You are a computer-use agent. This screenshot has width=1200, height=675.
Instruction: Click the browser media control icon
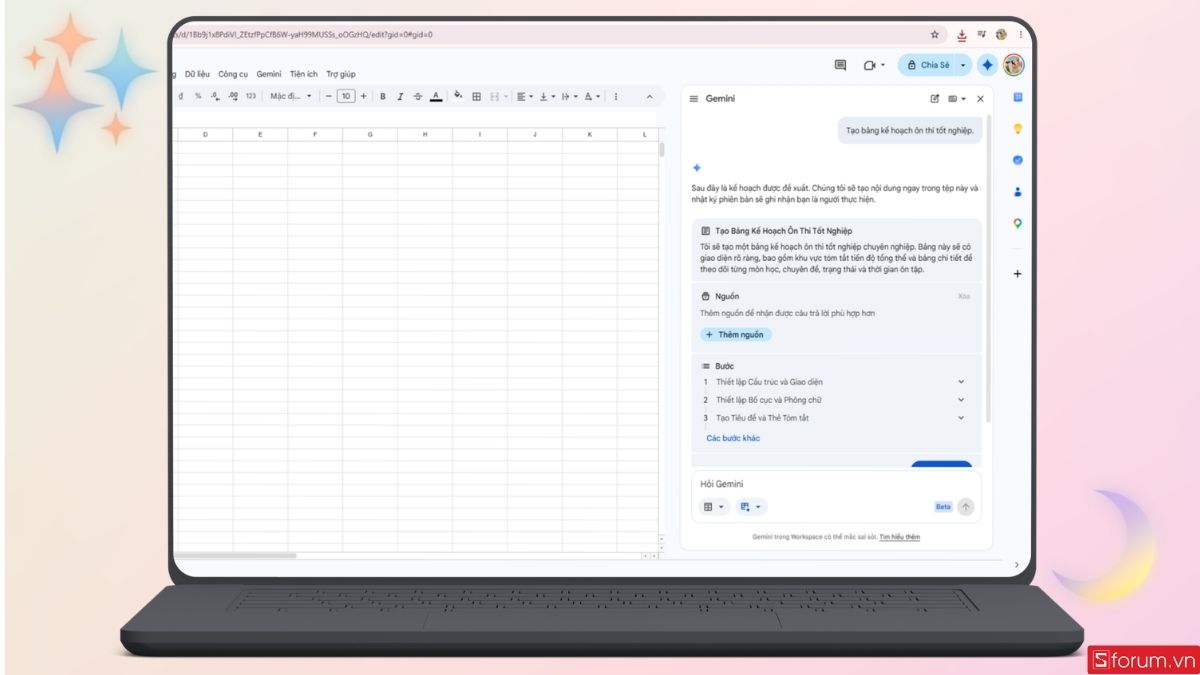pos(981,34)
